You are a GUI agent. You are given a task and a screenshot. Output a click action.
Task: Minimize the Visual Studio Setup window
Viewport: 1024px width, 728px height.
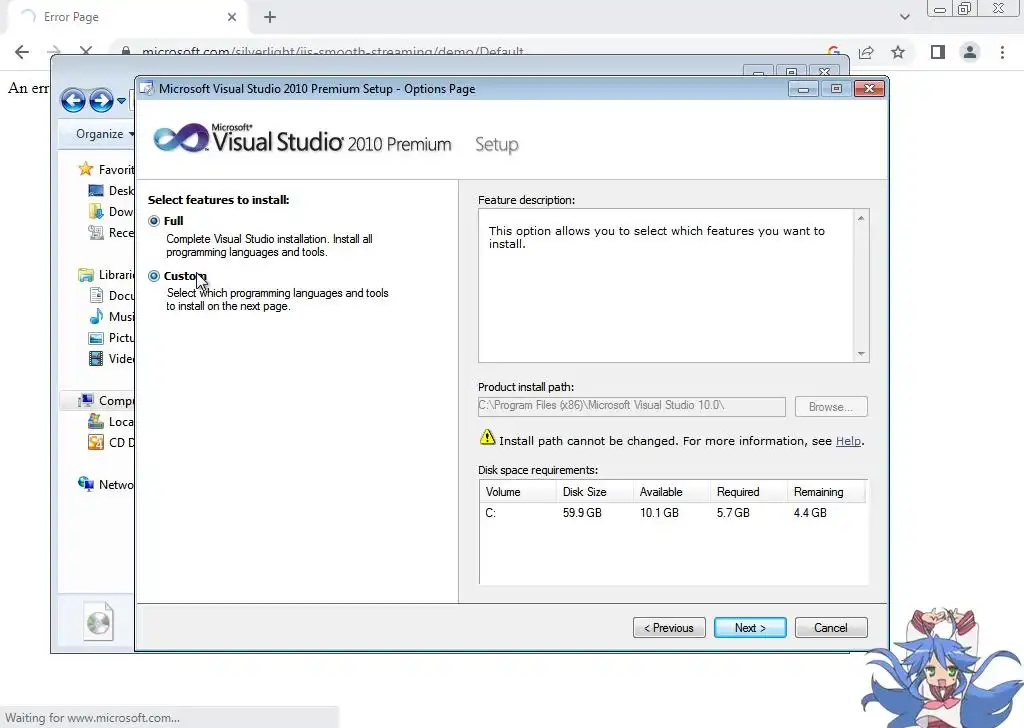[803, 89]
